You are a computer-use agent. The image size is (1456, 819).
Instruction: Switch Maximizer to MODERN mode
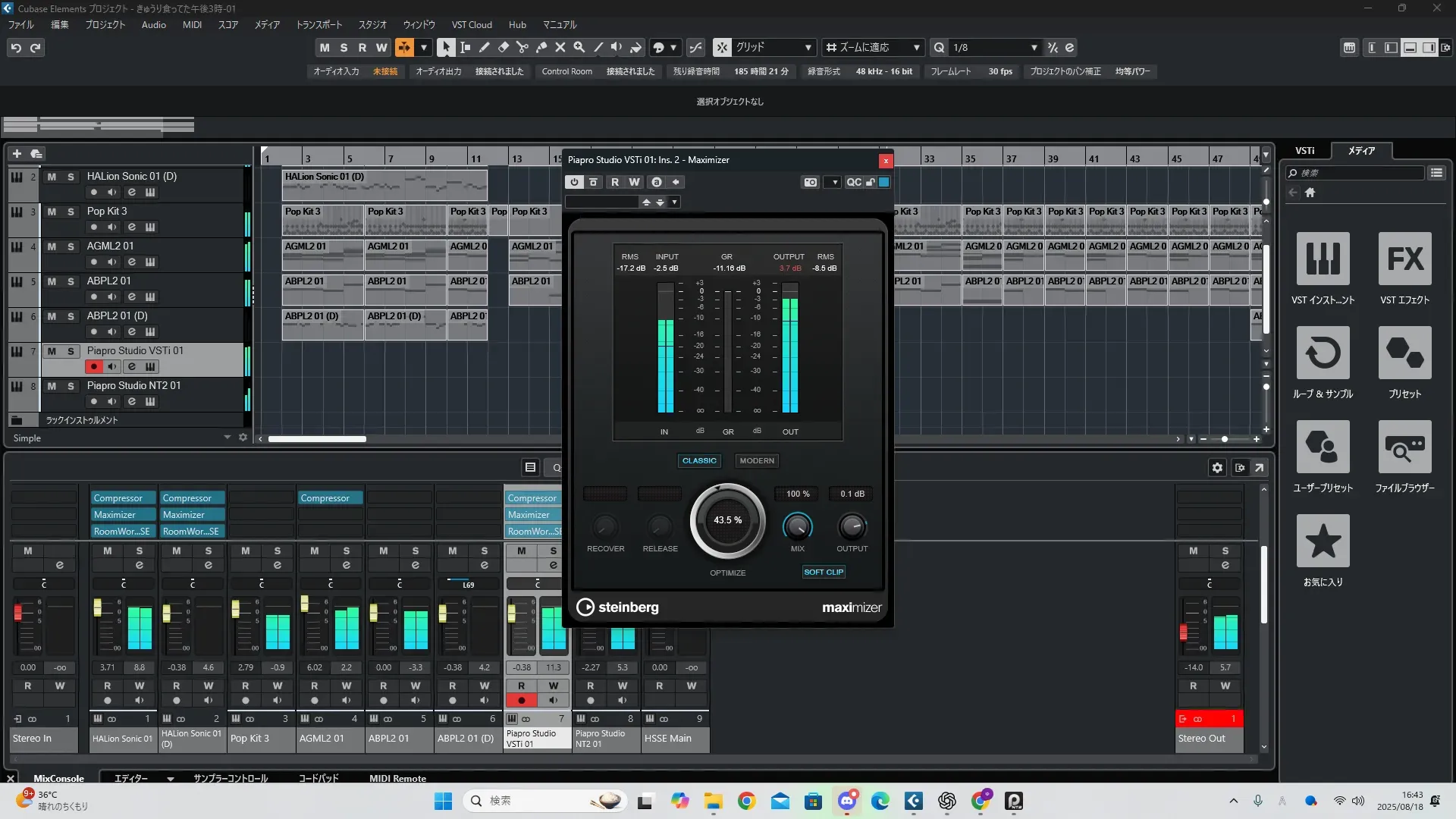tap(756, 461)
